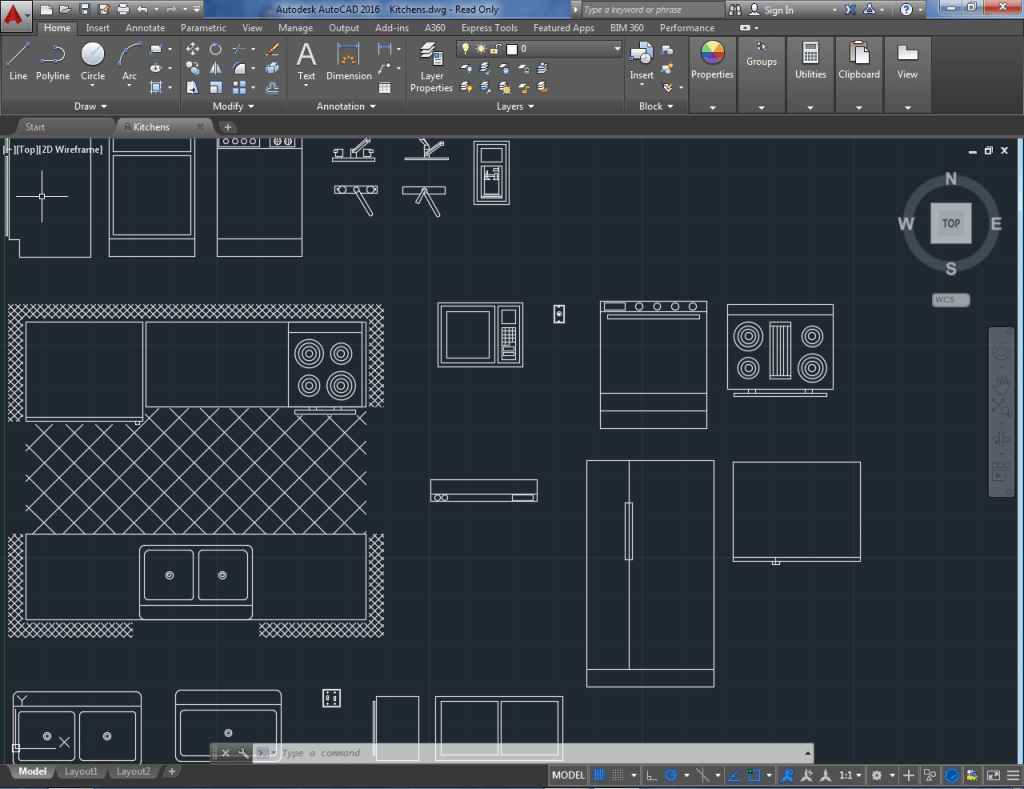Toggle ortho mode in status bar
The width and height of the screenshot is (1024, 789).
(652, 775)
